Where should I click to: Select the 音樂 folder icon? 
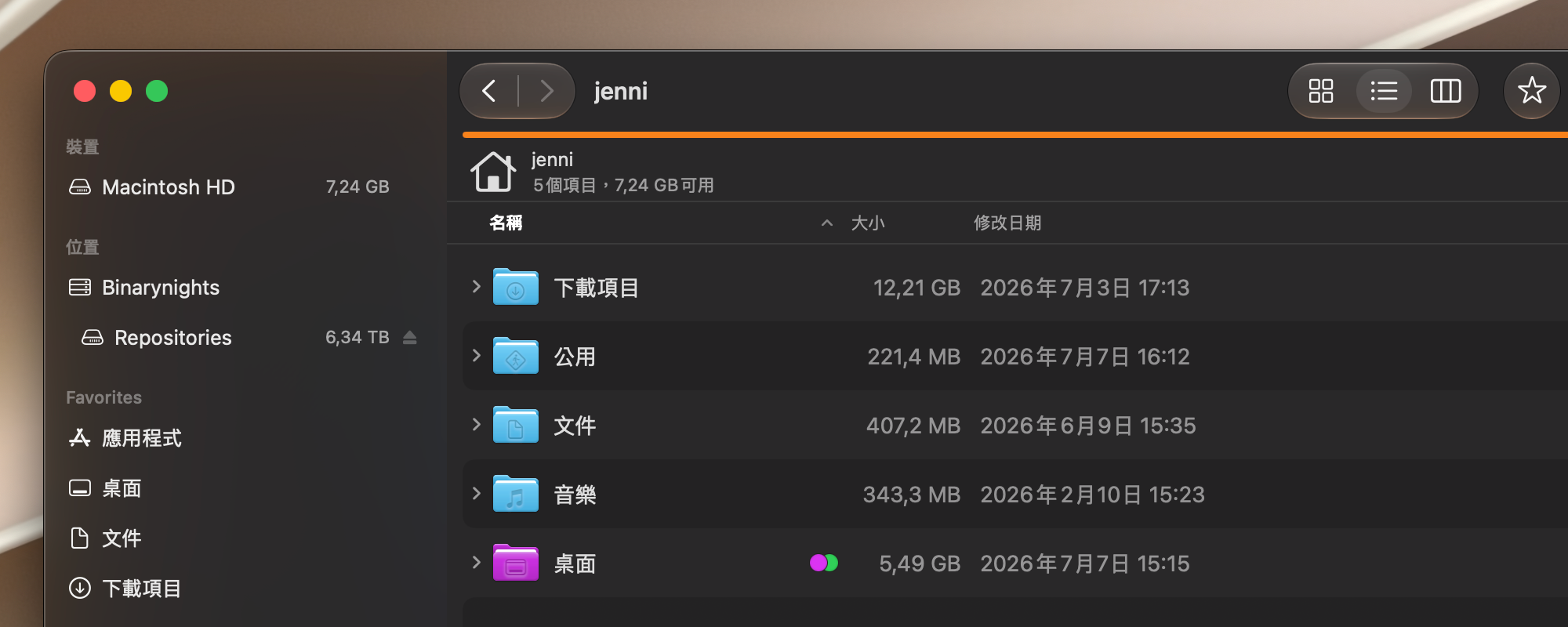click(516, 494)
